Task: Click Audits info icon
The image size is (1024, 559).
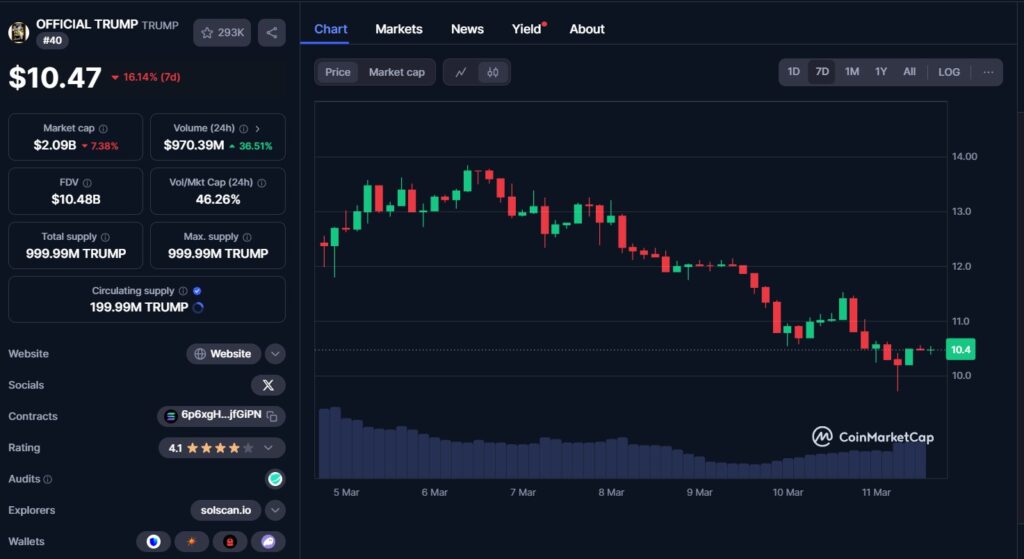Action: tap(48, 479)
